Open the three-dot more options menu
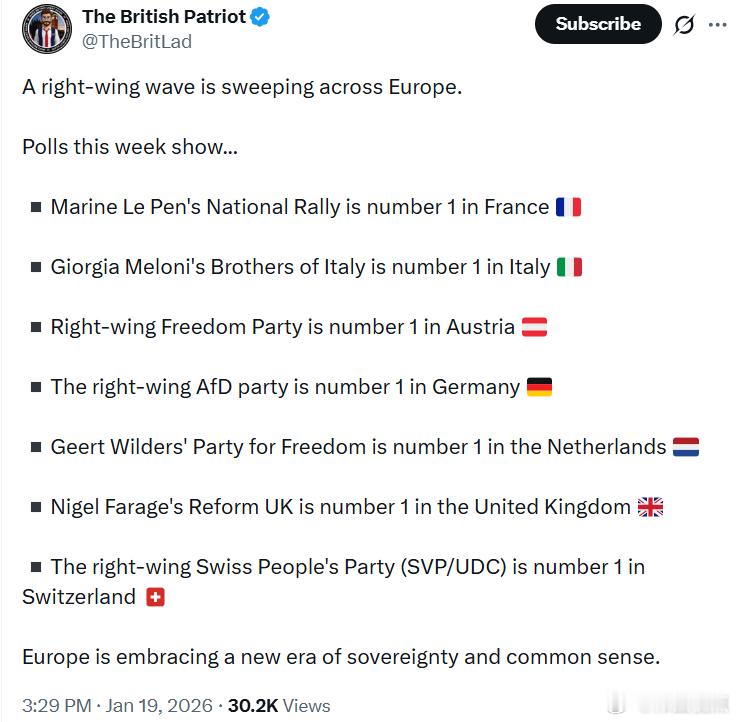This screenshot has height=722, width=737. tap(717, 25)
